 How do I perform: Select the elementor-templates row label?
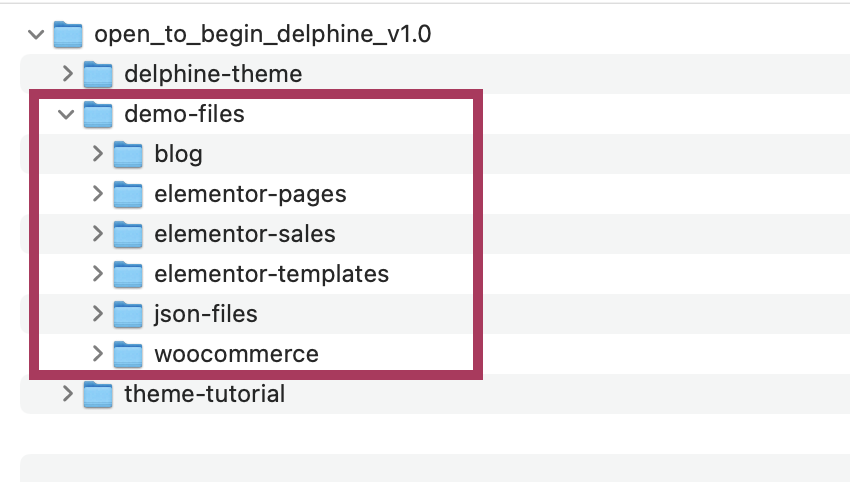coord(271,274)
